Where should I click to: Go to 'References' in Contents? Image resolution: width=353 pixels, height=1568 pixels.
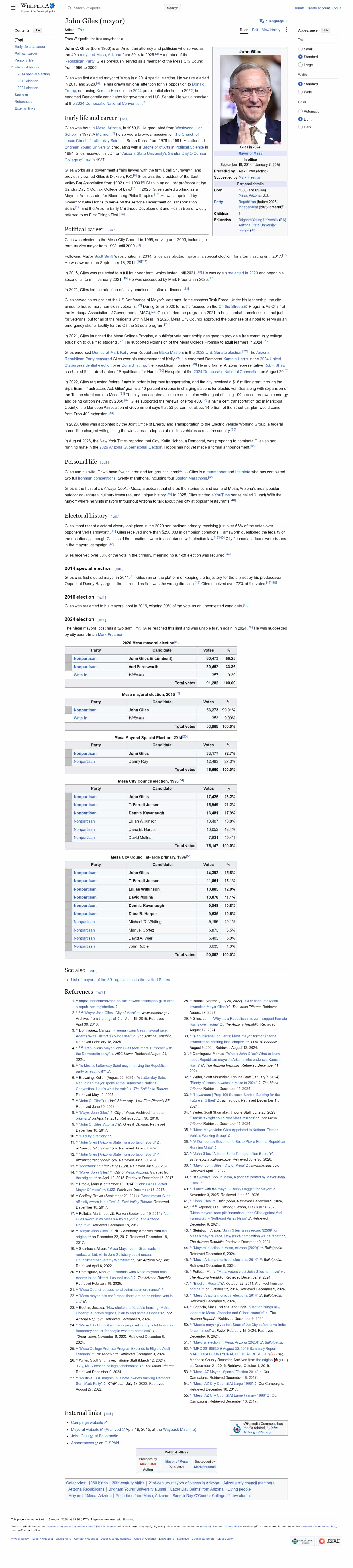click(23, 102)
